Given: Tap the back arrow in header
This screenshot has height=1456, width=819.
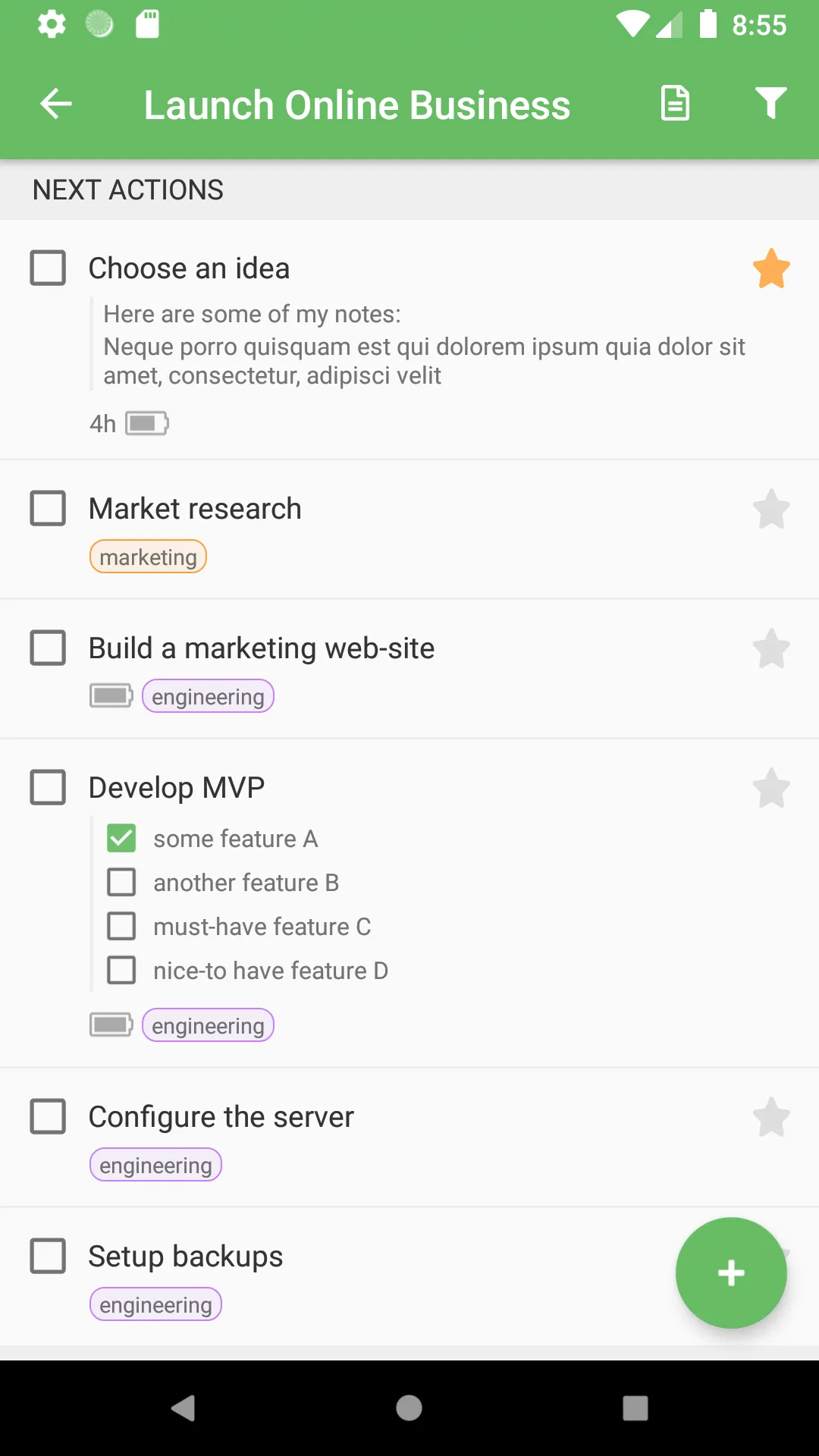Looking at the screenshot, I should [56, 104].
